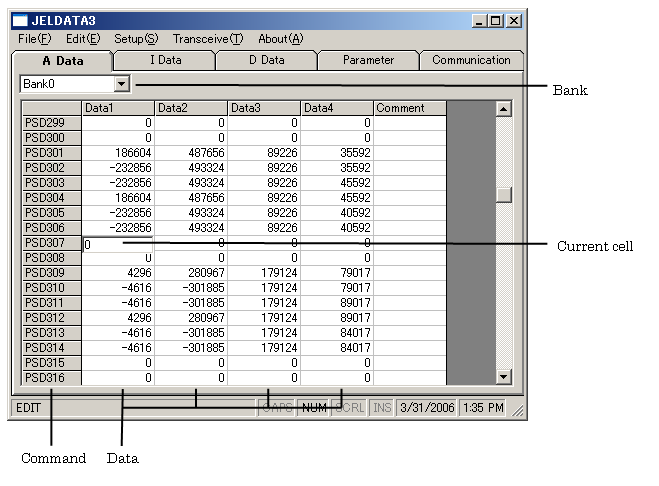Open the Bank0 dropdown arrow
This screenshot has width=659, height=486.
click(122, 85)
